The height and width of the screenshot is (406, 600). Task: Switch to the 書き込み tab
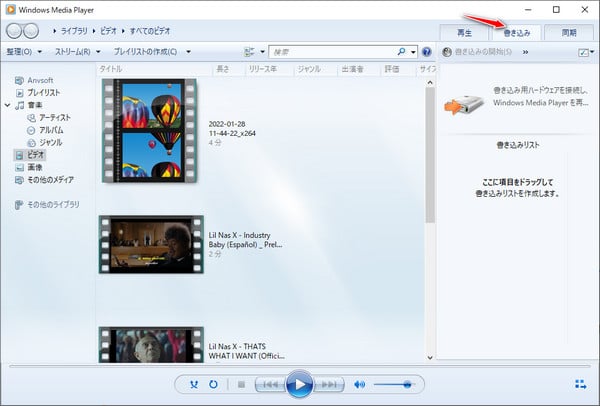point(516,33)
